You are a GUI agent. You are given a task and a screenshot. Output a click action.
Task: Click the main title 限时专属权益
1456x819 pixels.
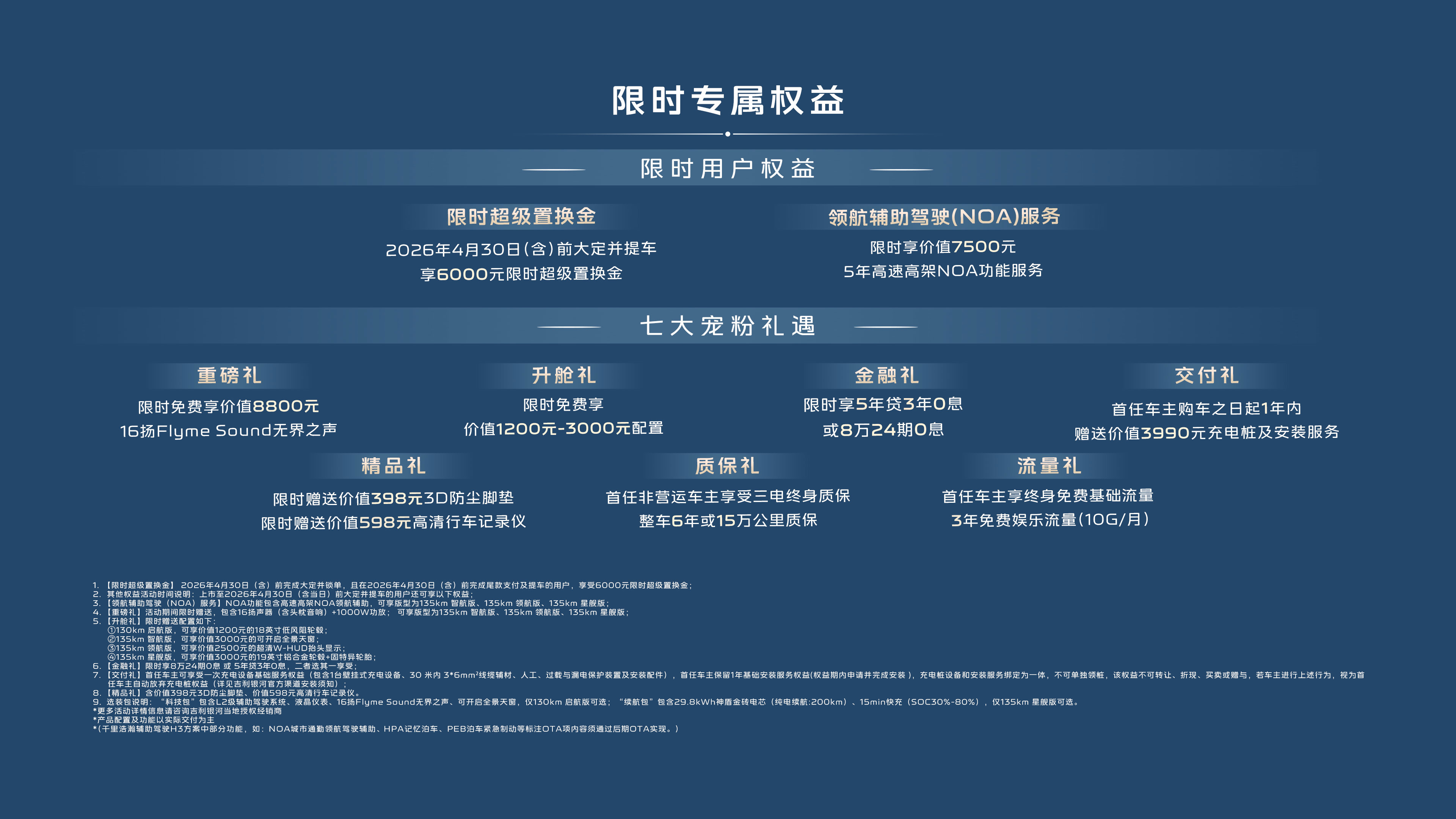(728, 100)
